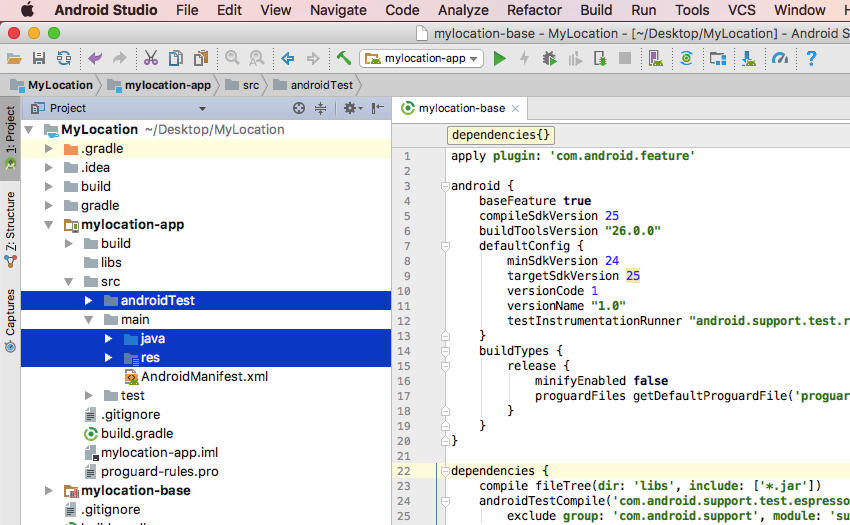850x525 pixels.
Task: Click the src breadcrumb
Action: [242, 85]
